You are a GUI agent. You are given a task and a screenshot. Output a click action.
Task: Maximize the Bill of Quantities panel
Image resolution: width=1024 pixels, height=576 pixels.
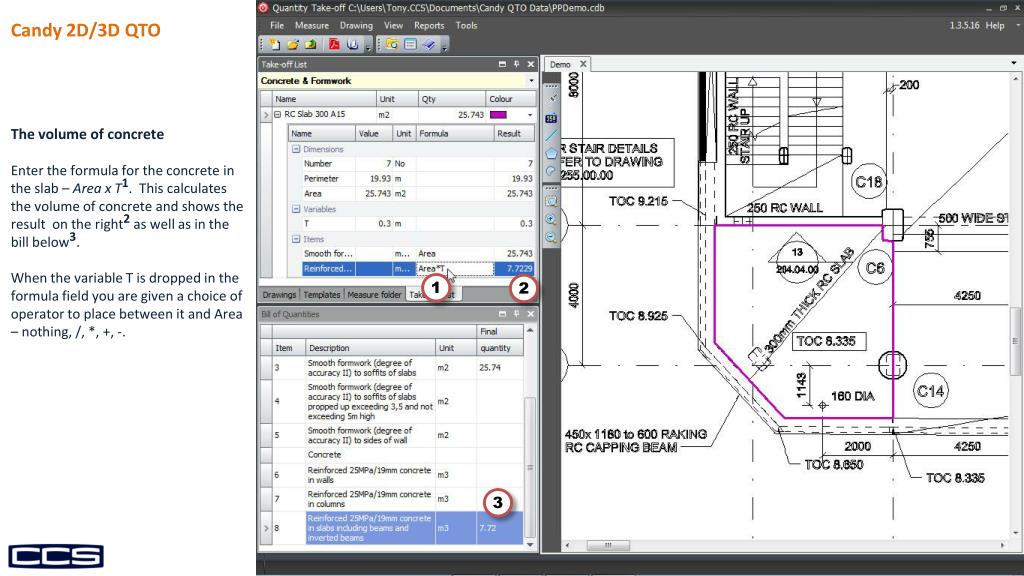[x=502, y=314]
